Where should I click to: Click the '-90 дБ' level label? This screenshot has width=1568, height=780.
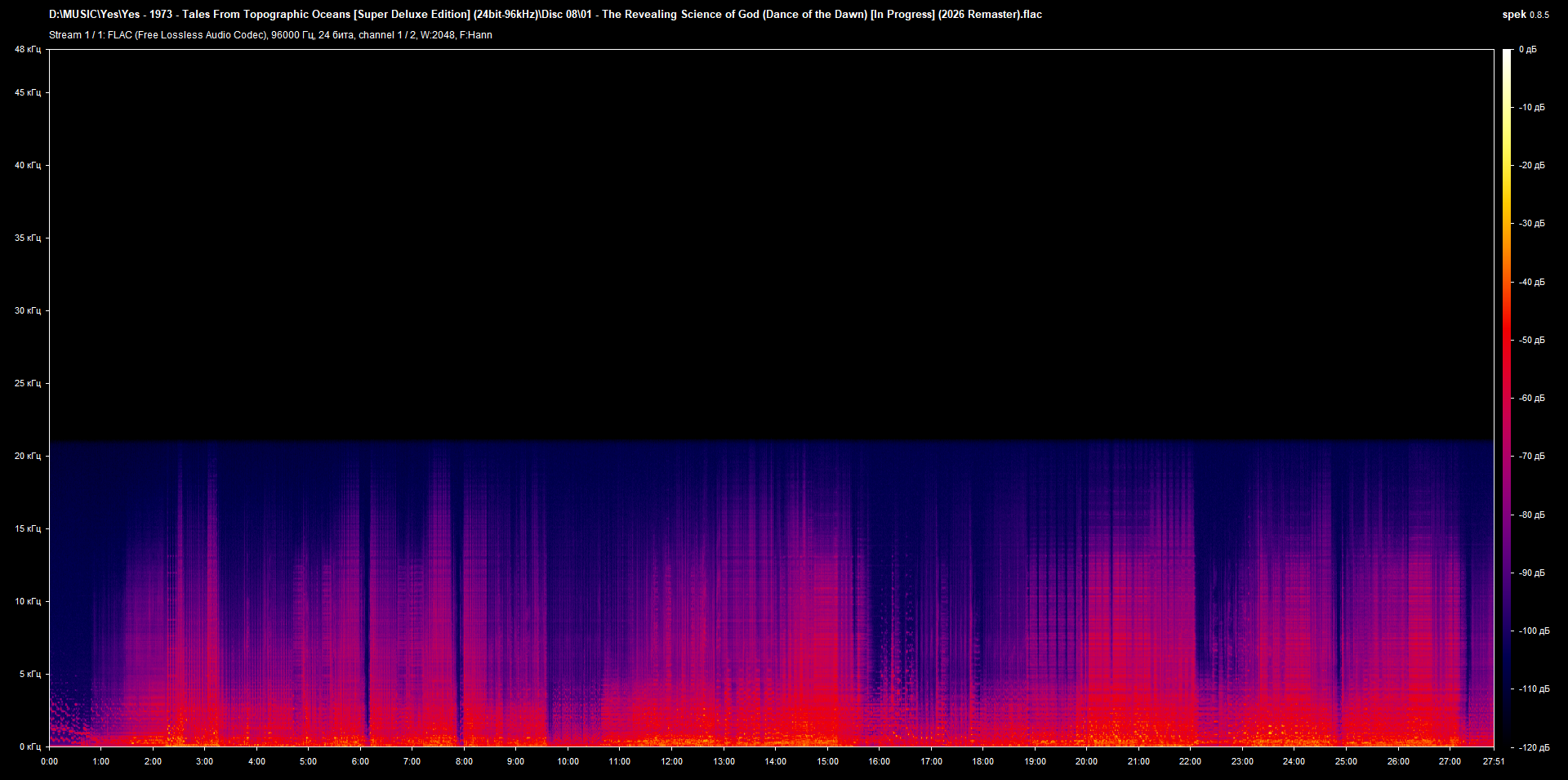pos(1532,573)
